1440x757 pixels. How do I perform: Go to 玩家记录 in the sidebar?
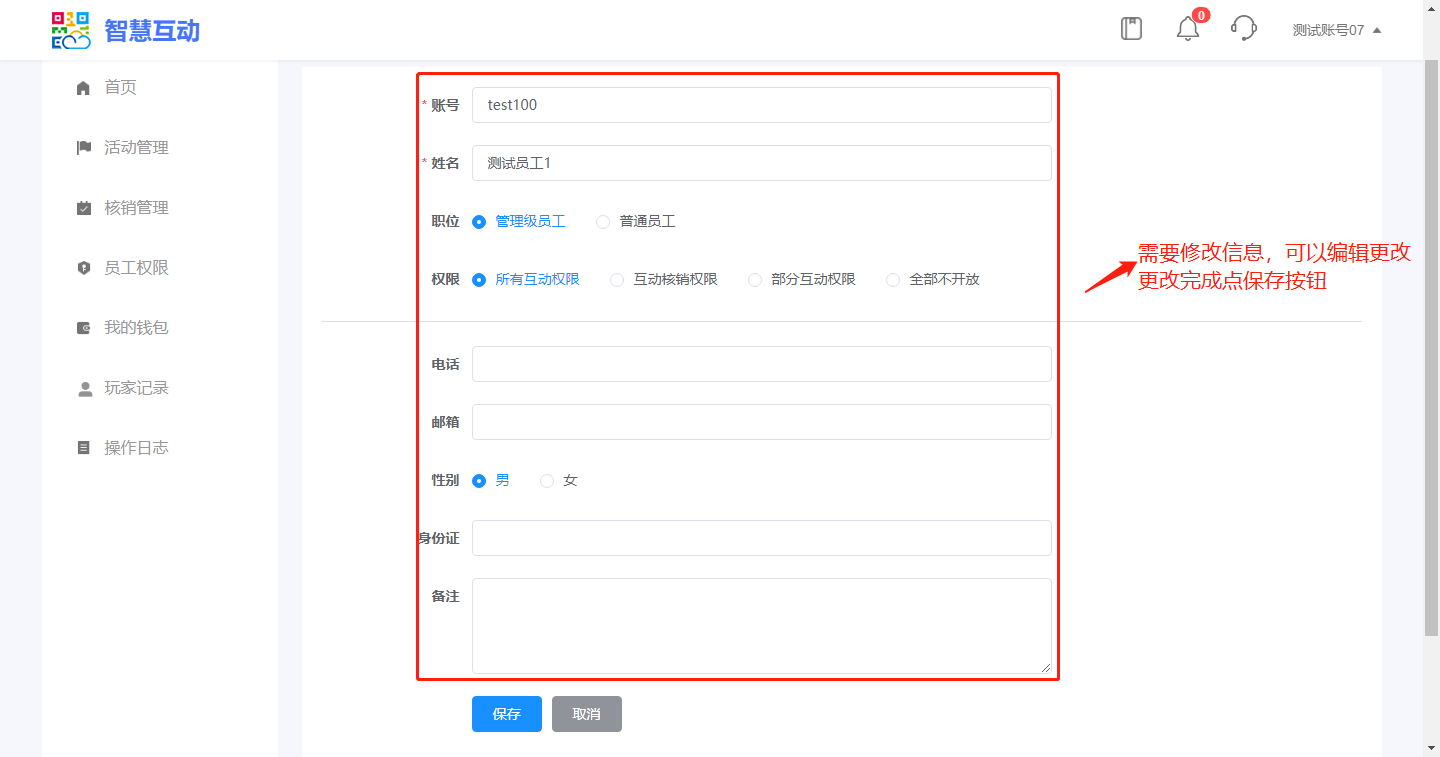[x=136, y=388]
